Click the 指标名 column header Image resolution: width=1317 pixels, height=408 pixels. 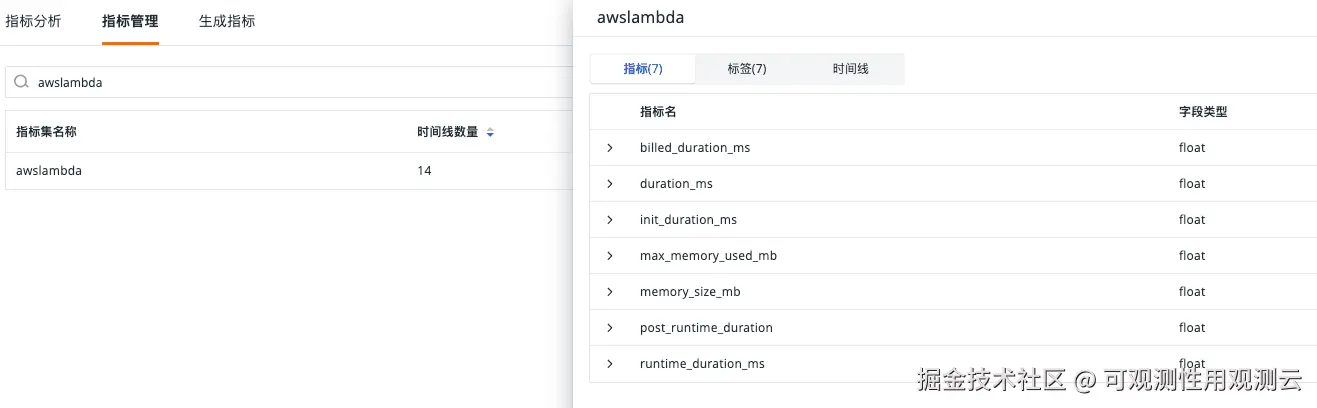tap(658, 112)
